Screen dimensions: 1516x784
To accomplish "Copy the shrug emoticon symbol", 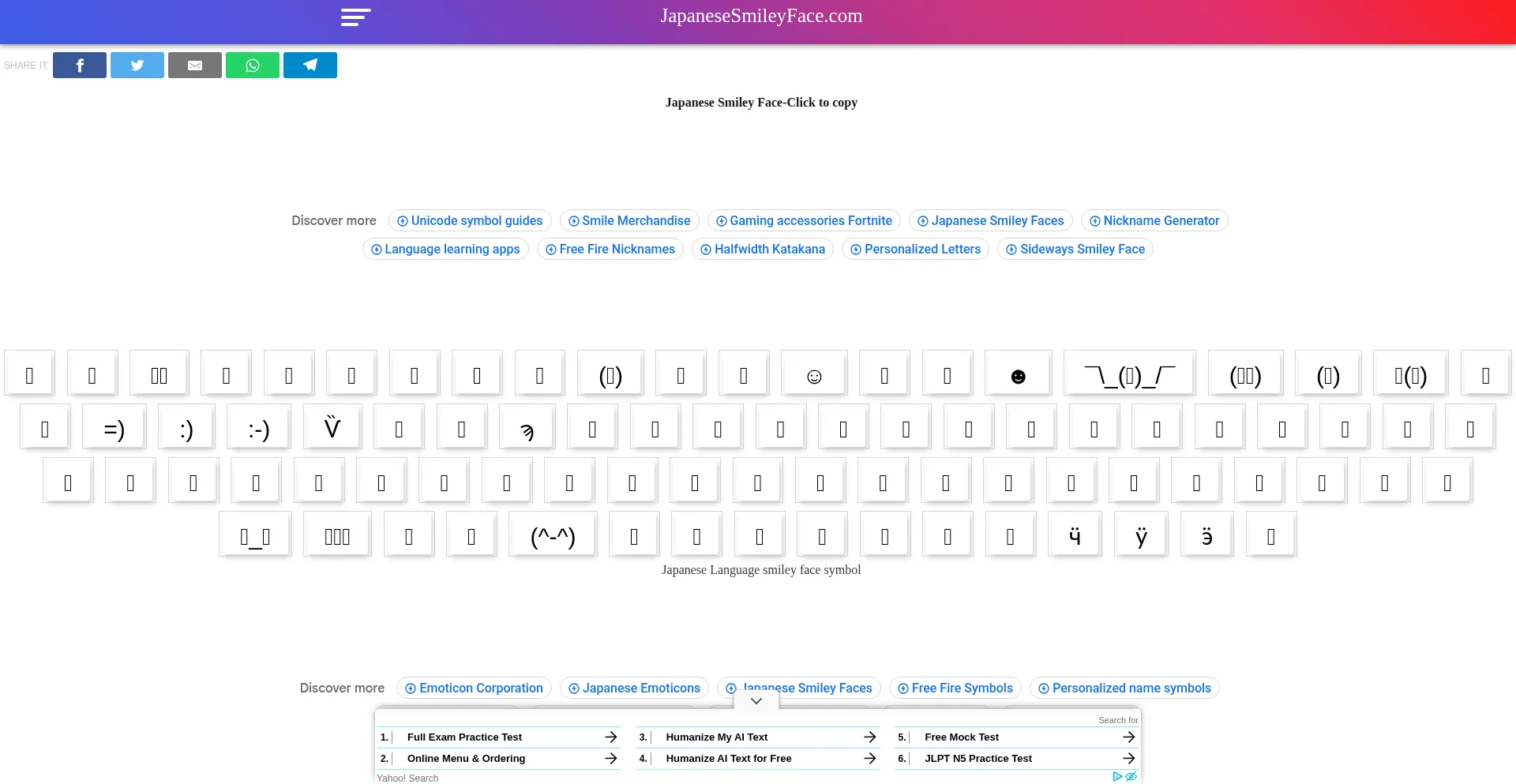I will (1129, 373).
